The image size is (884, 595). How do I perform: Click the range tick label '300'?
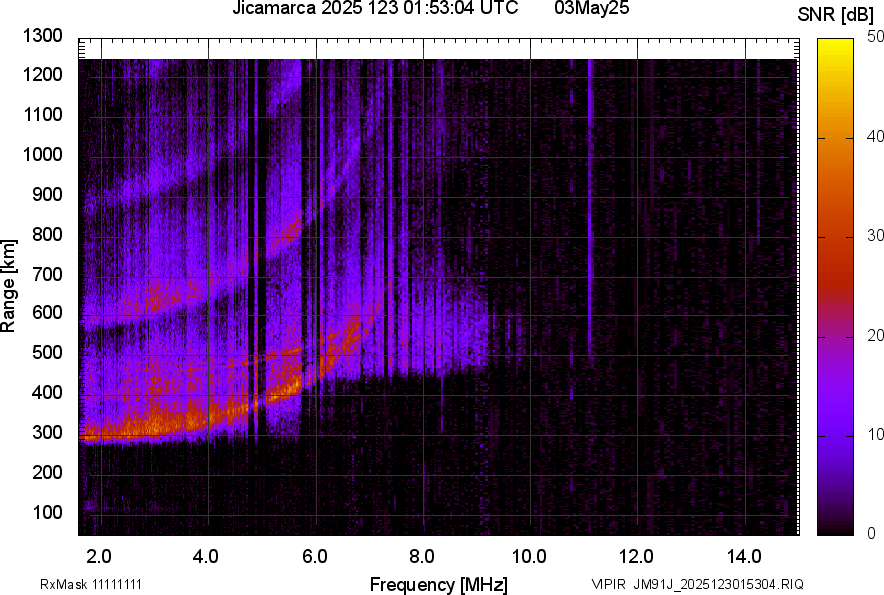point(47,433)
